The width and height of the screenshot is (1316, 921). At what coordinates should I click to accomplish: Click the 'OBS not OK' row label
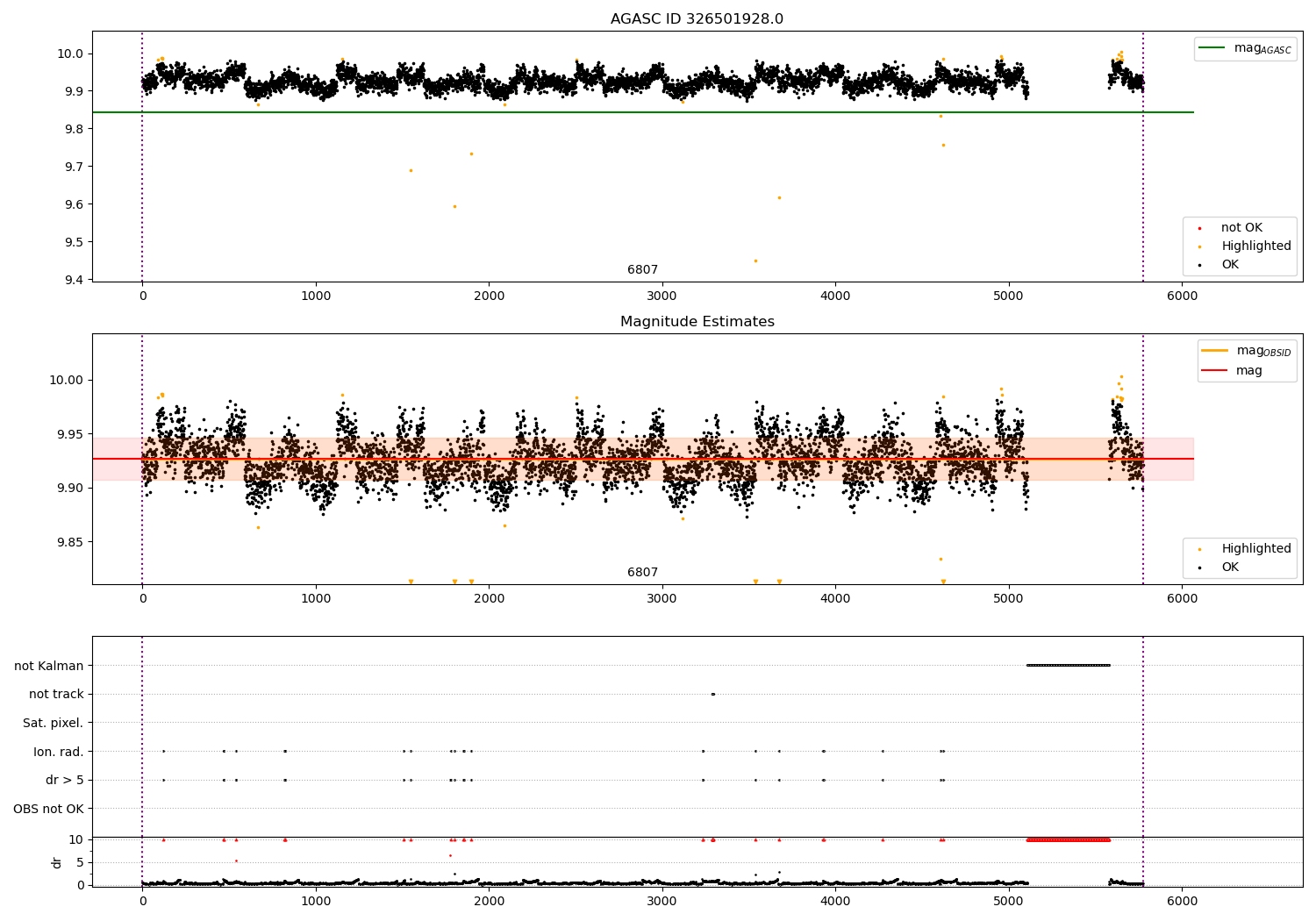[48, 809]
